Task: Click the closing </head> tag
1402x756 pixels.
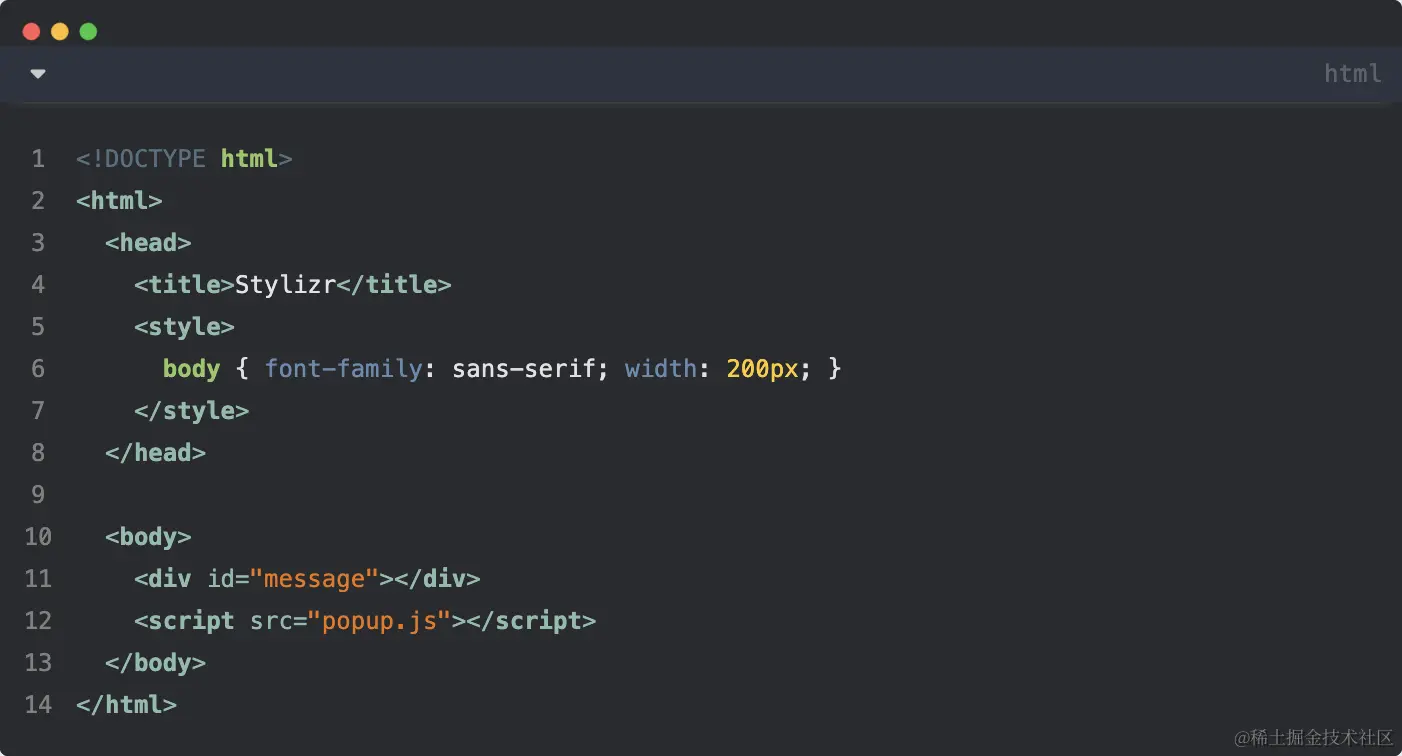Action: coord(155,453)
